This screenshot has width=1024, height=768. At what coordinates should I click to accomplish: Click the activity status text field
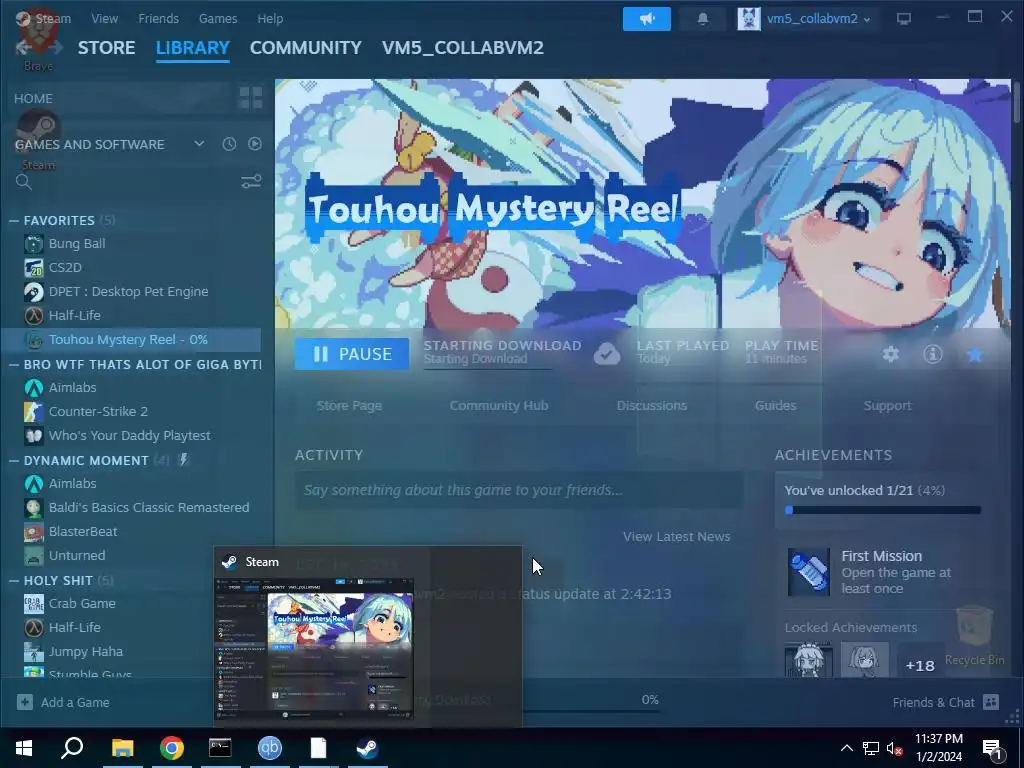pos(519,490)
